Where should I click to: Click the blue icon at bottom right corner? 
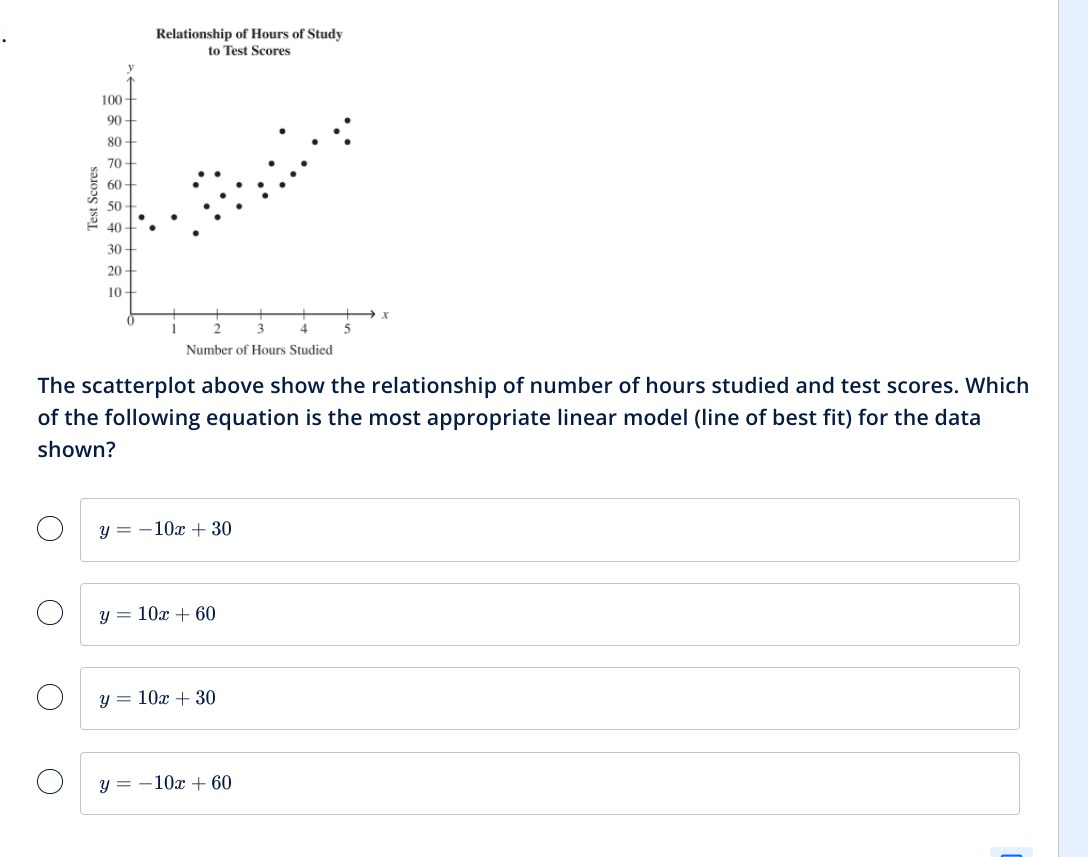(x=1011, y=853)
